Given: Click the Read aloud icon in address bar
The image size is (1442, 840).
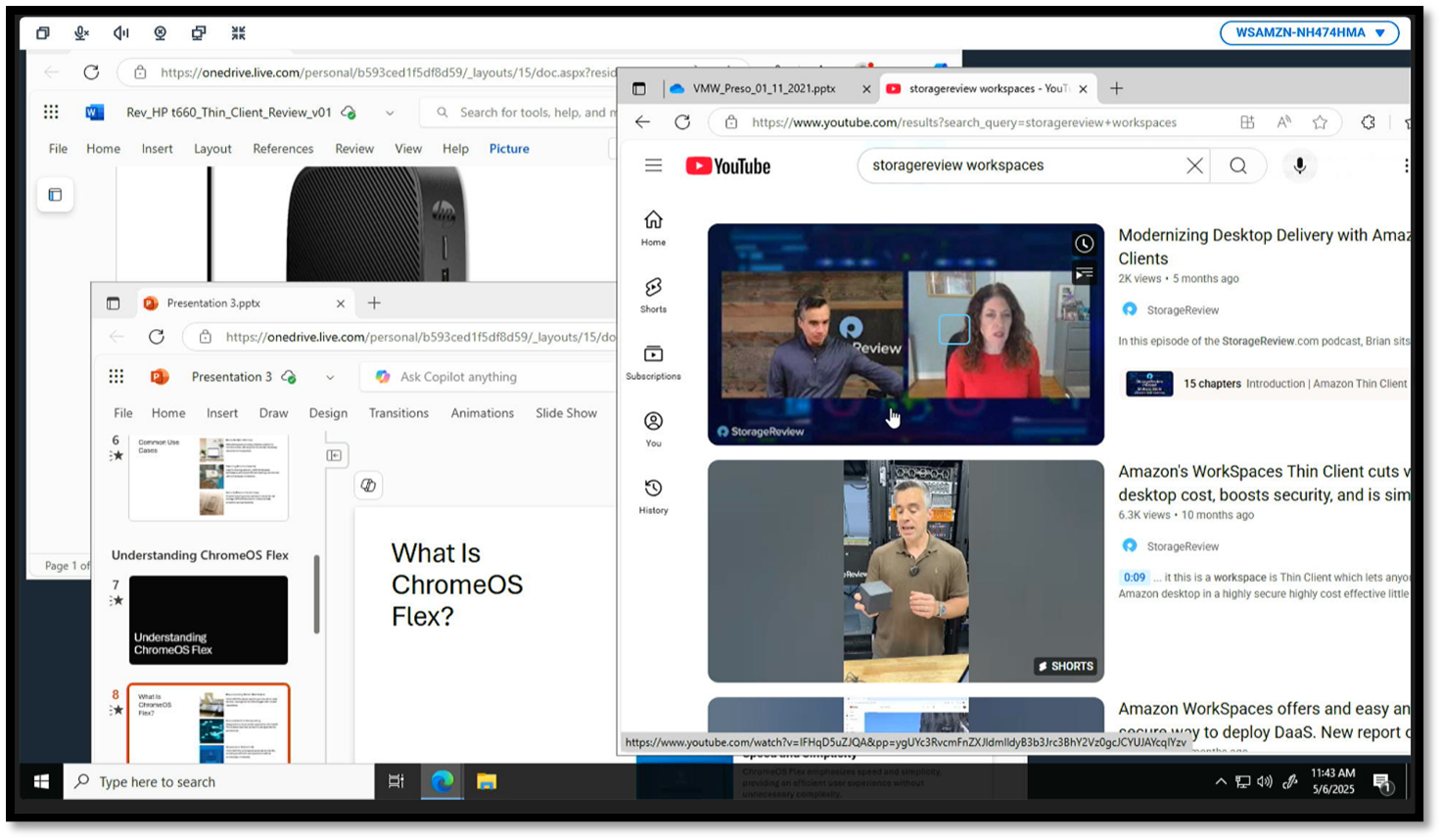Looking at the screenshot, I should 1283,122.
